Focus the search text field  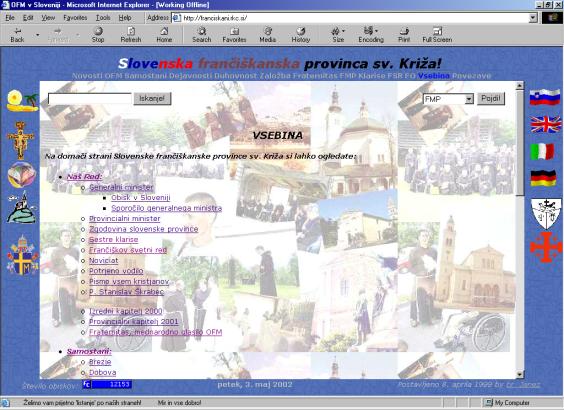pyautogui.click(x=90, y=99)
